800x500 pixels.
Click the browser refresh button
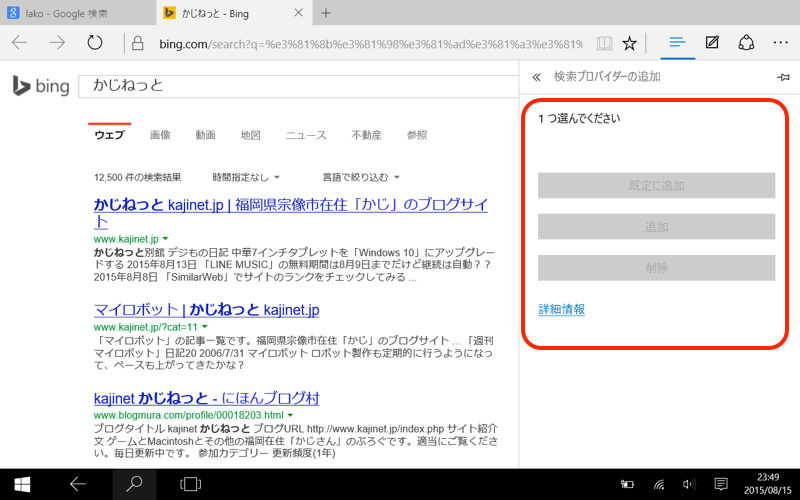click(95, 43)
